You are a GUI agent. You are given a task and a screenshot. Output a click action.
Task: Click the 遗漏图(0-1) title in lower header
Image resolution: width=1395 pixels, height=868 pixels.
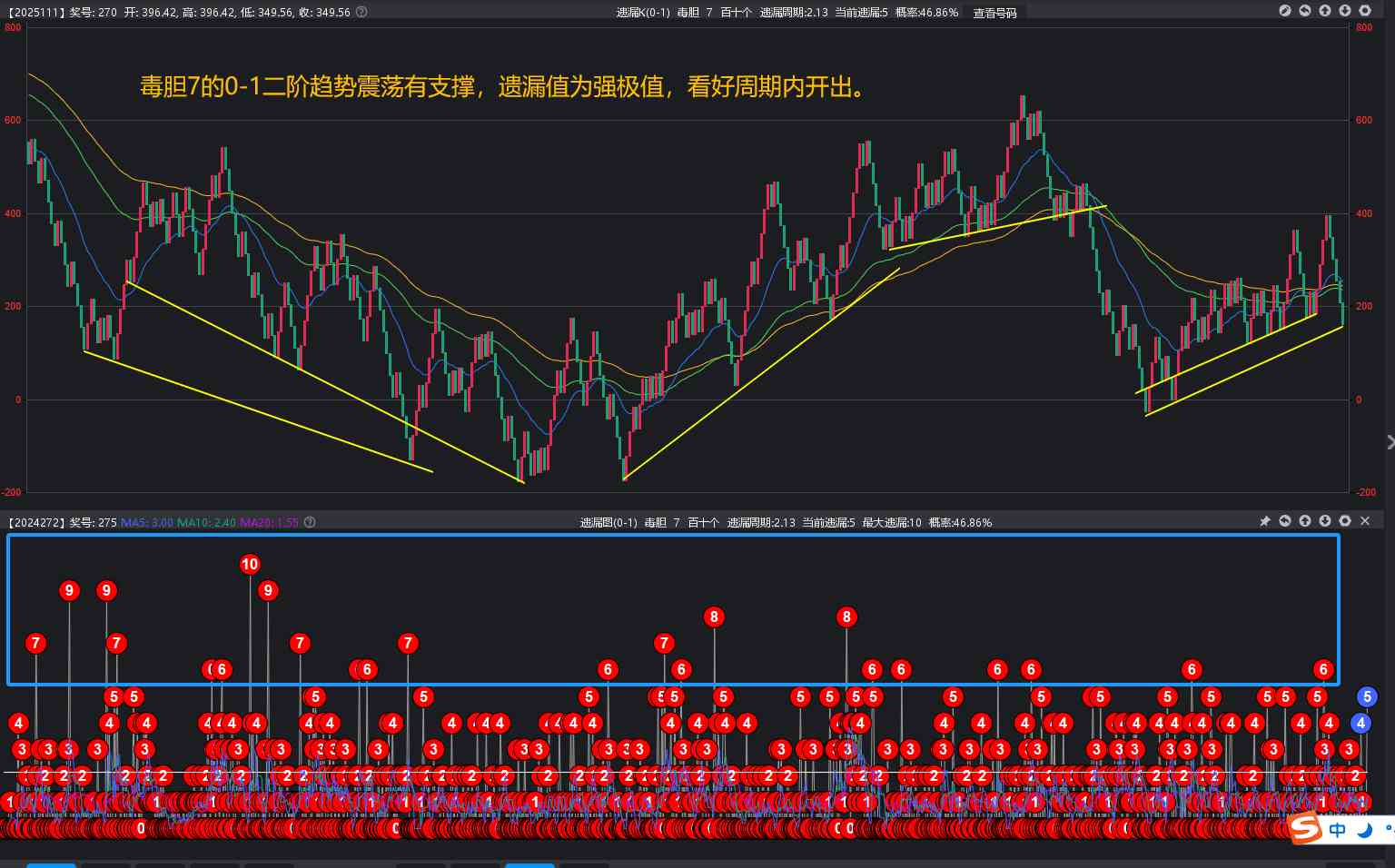tap(608, 522)
